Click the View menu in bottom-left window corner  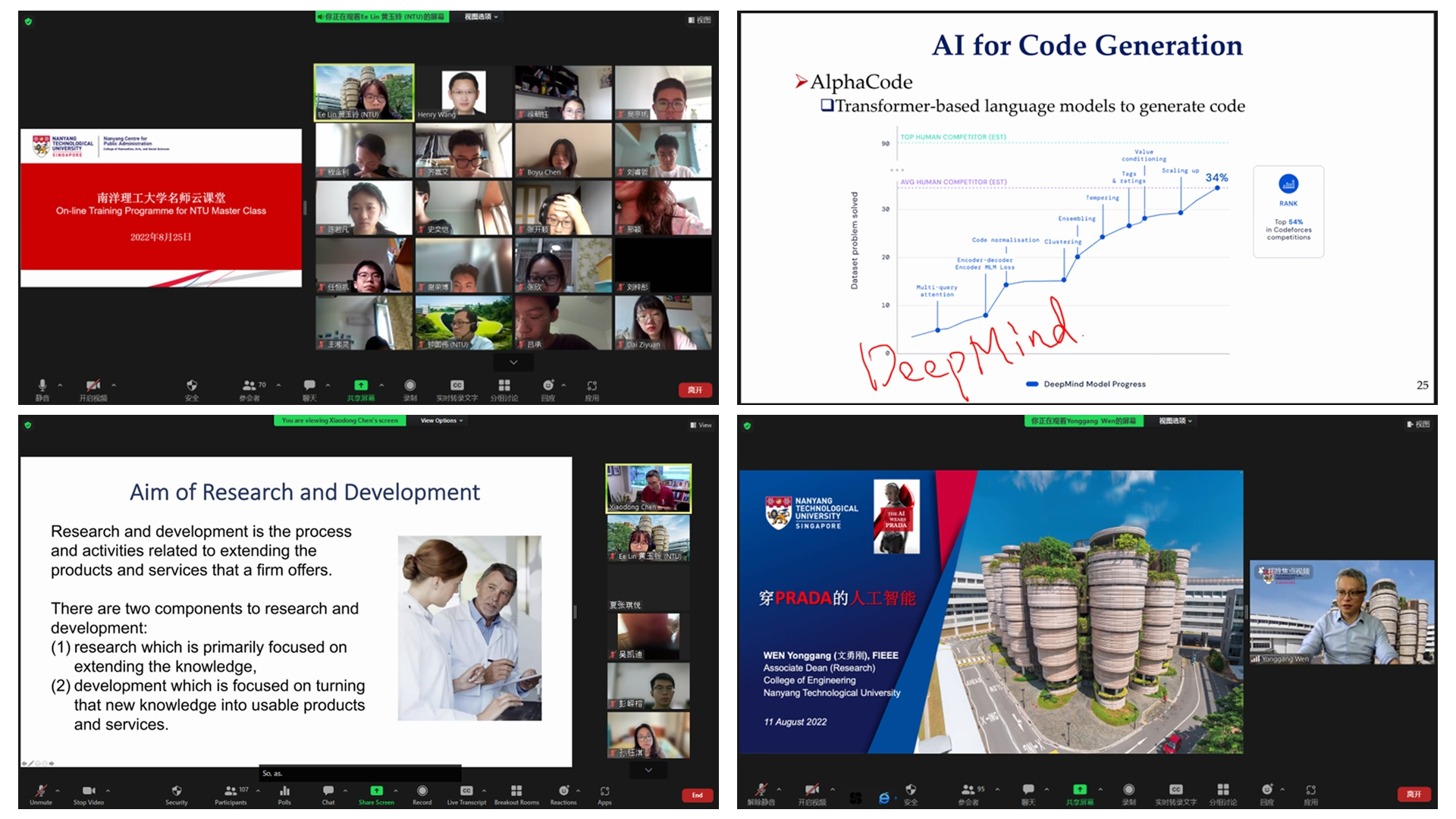pos(701,425)
